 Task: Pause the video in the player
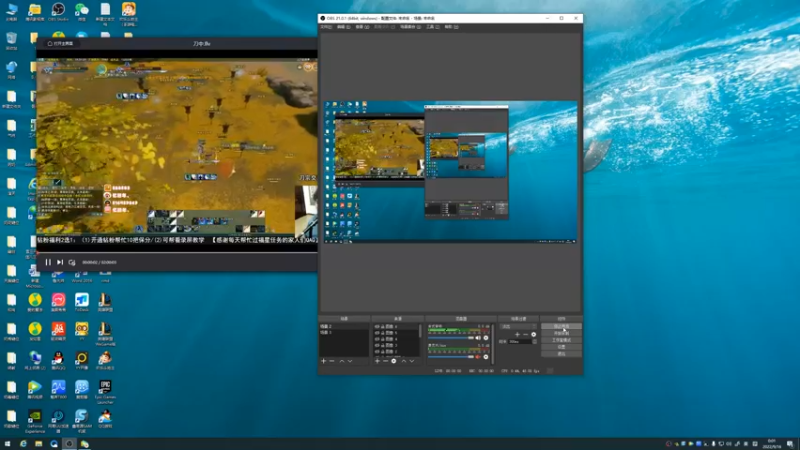pos(48,262)
